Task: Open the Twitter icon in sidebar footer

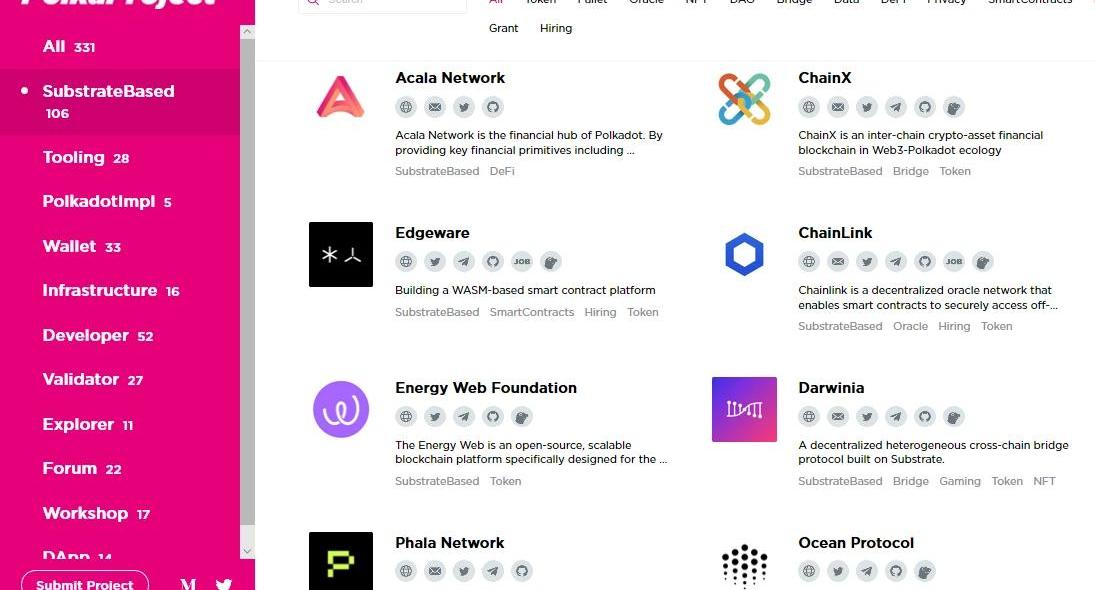Action: [224, 585]
